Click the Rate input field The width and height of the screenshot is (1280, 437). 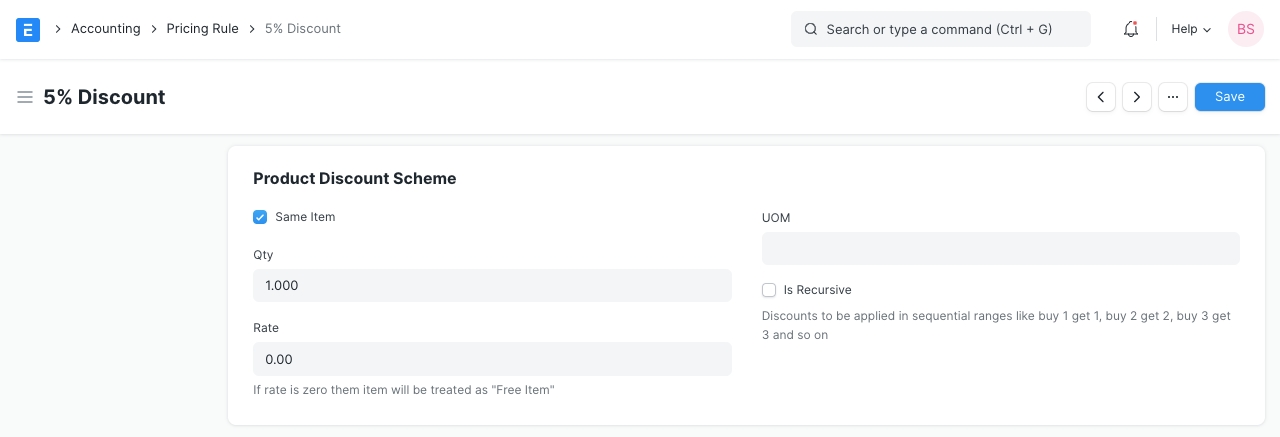point(492,359)
